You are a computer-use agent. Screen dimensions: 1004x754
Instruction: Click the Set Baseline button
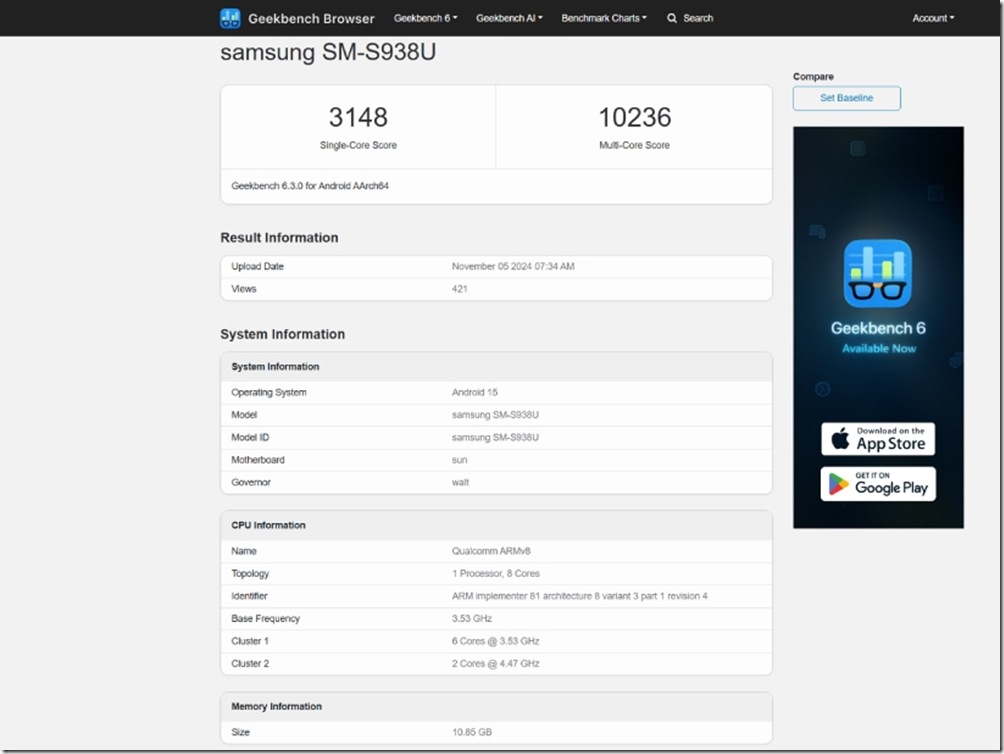click(x=845, y=98)
